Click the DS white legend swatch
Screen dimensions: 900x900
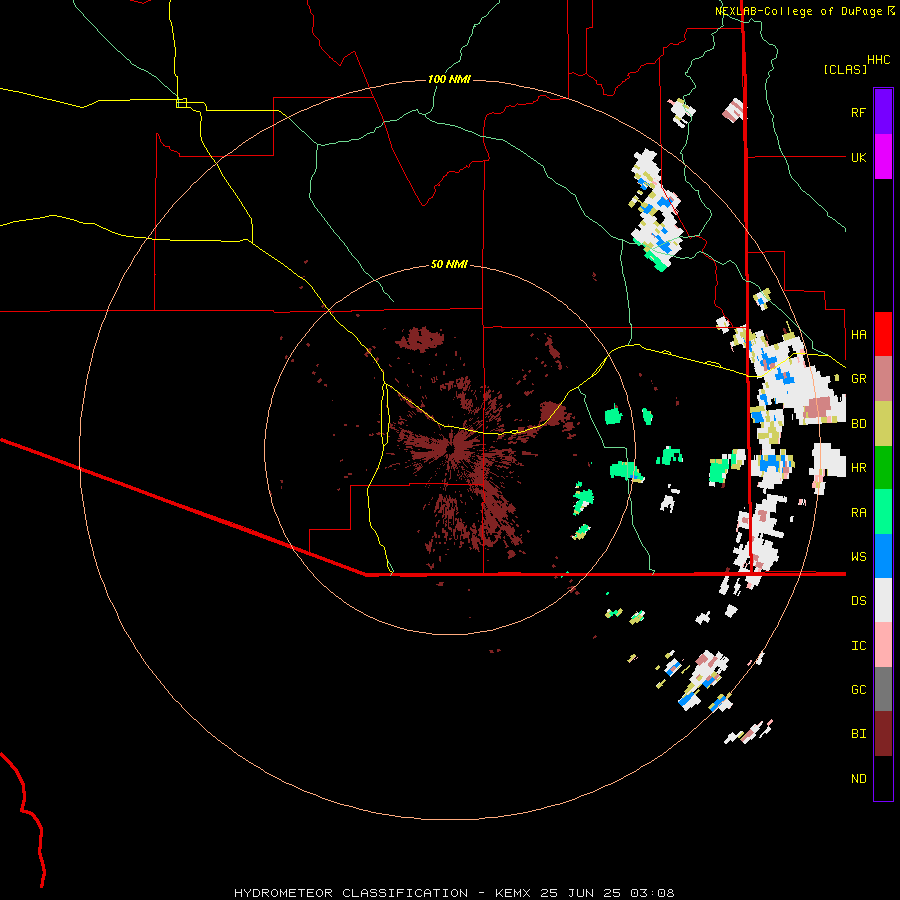[x=883, y=600]
